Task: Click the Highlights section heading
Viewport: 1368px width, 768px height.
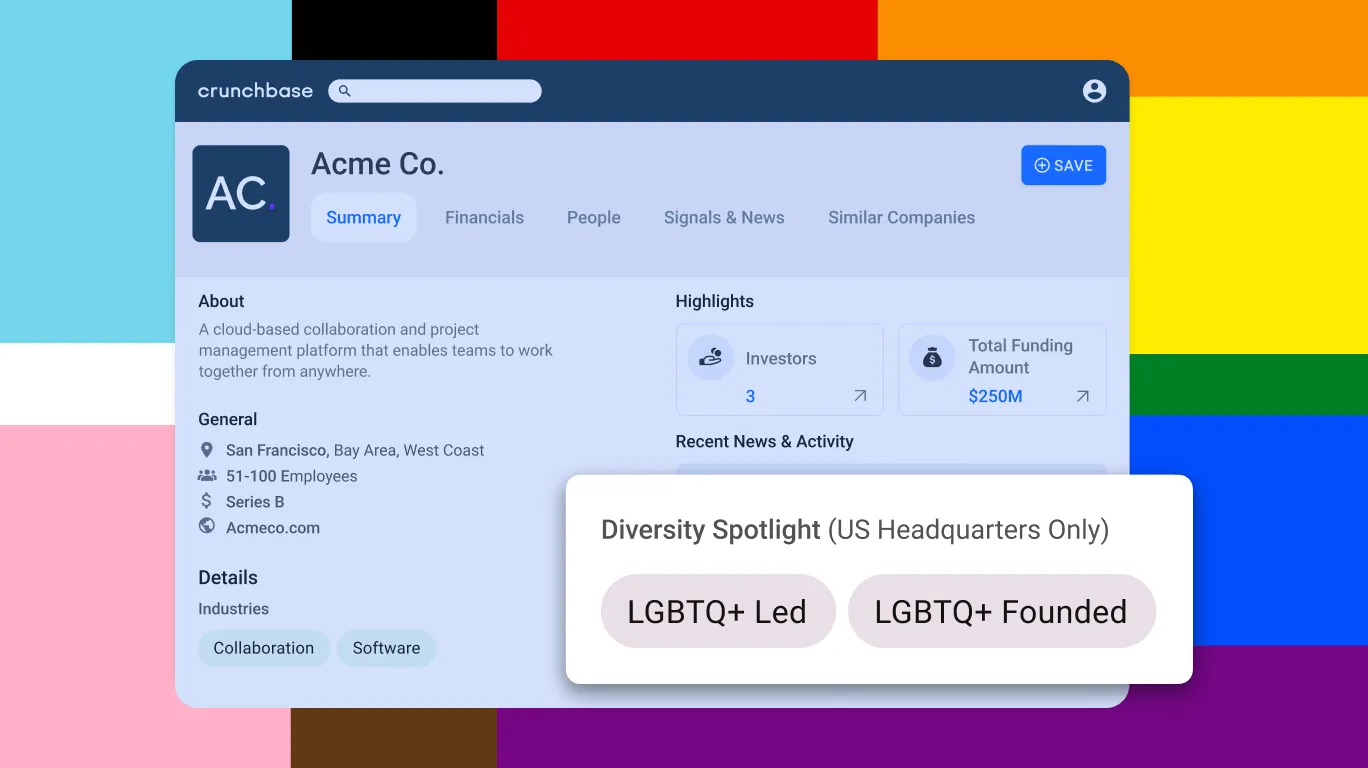Action: 714,301
